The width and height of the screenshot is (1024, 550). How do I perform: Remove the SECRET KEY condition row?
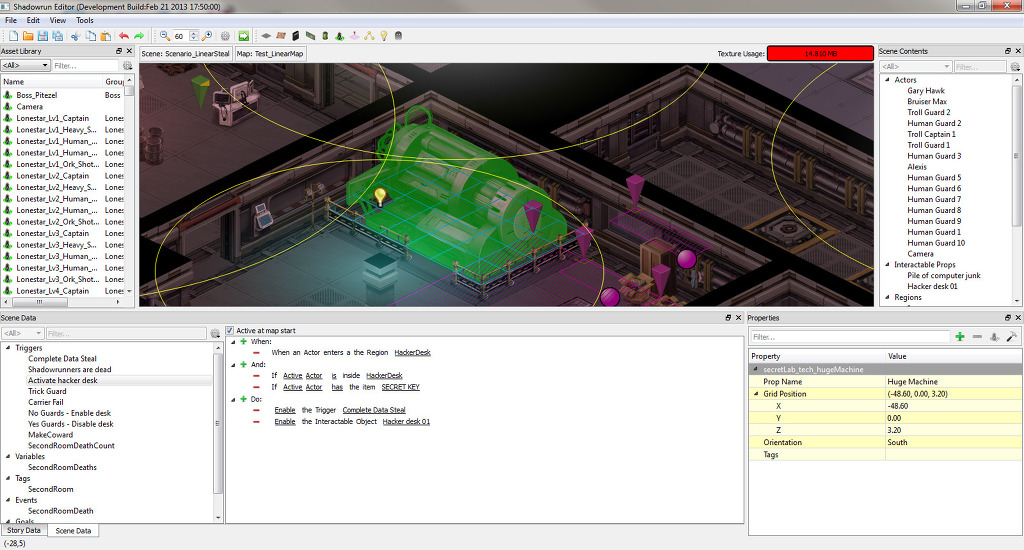[x=256, y=387]
